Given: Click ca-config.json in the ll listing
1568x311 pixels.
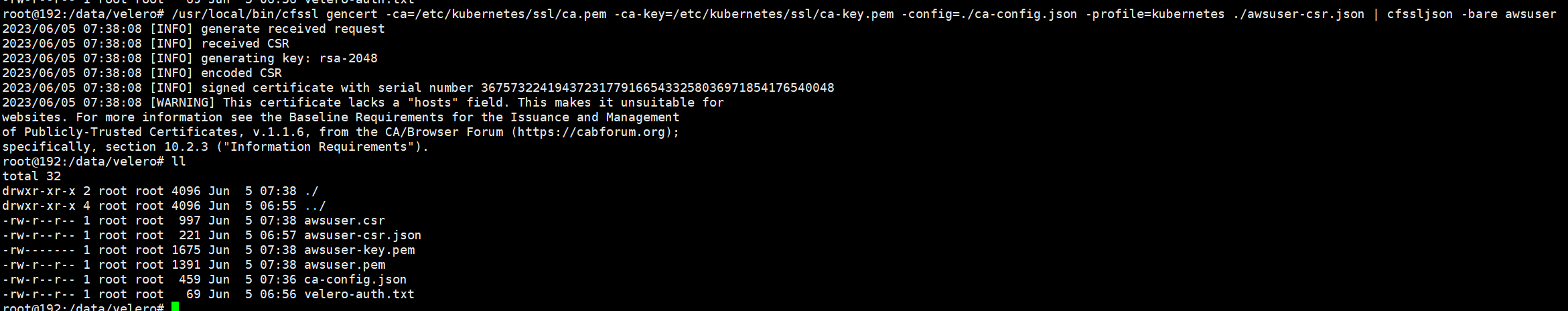Looking at the screenshot, I should (x=355, y=279).
